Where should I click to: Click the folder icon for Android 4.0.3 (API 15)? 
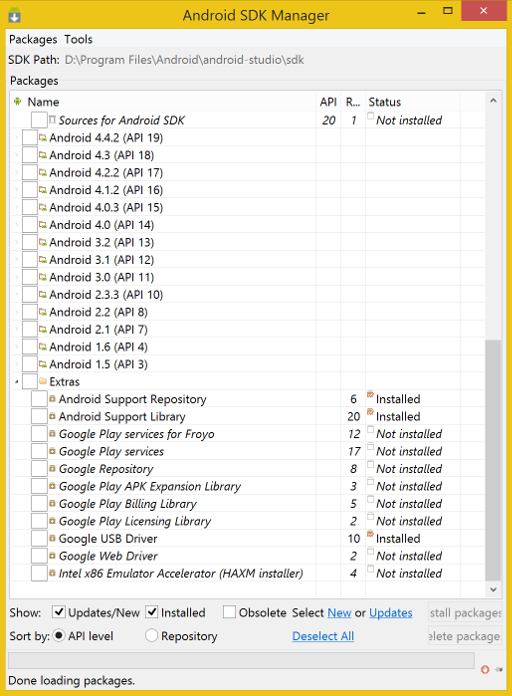tap(43, 207)
